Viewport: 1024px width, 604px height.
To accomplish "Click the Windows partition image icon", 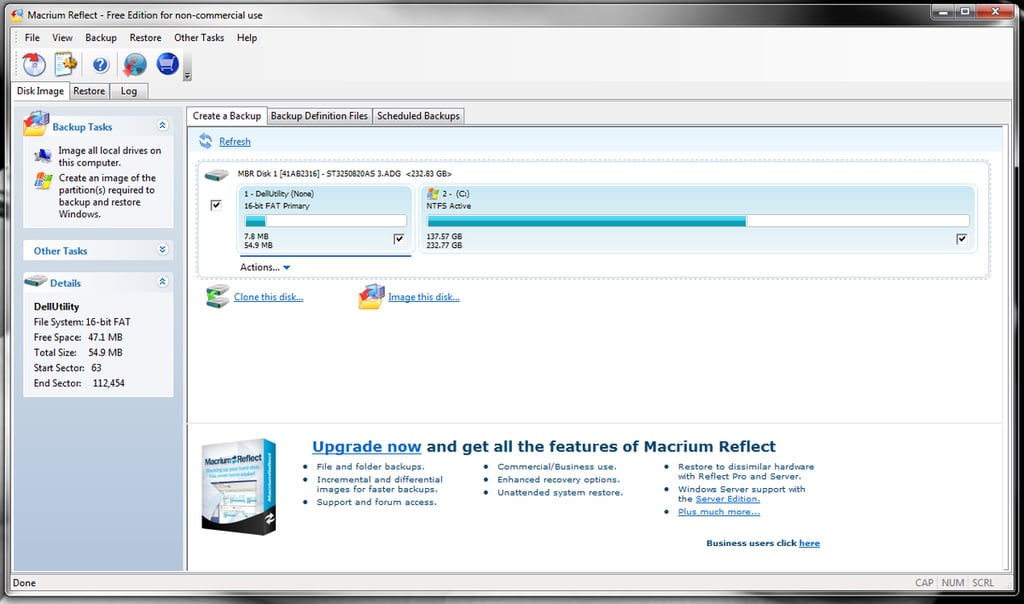I will pos(43,181).
